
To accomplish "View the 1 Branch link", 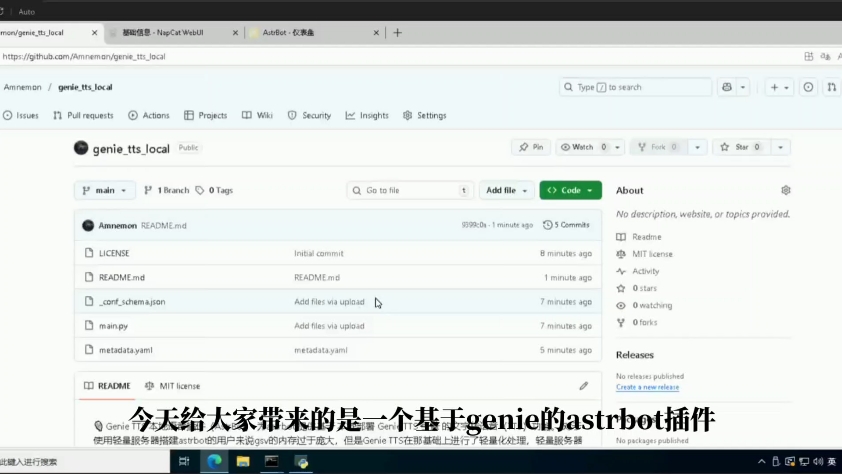I will tap(166, 191).
